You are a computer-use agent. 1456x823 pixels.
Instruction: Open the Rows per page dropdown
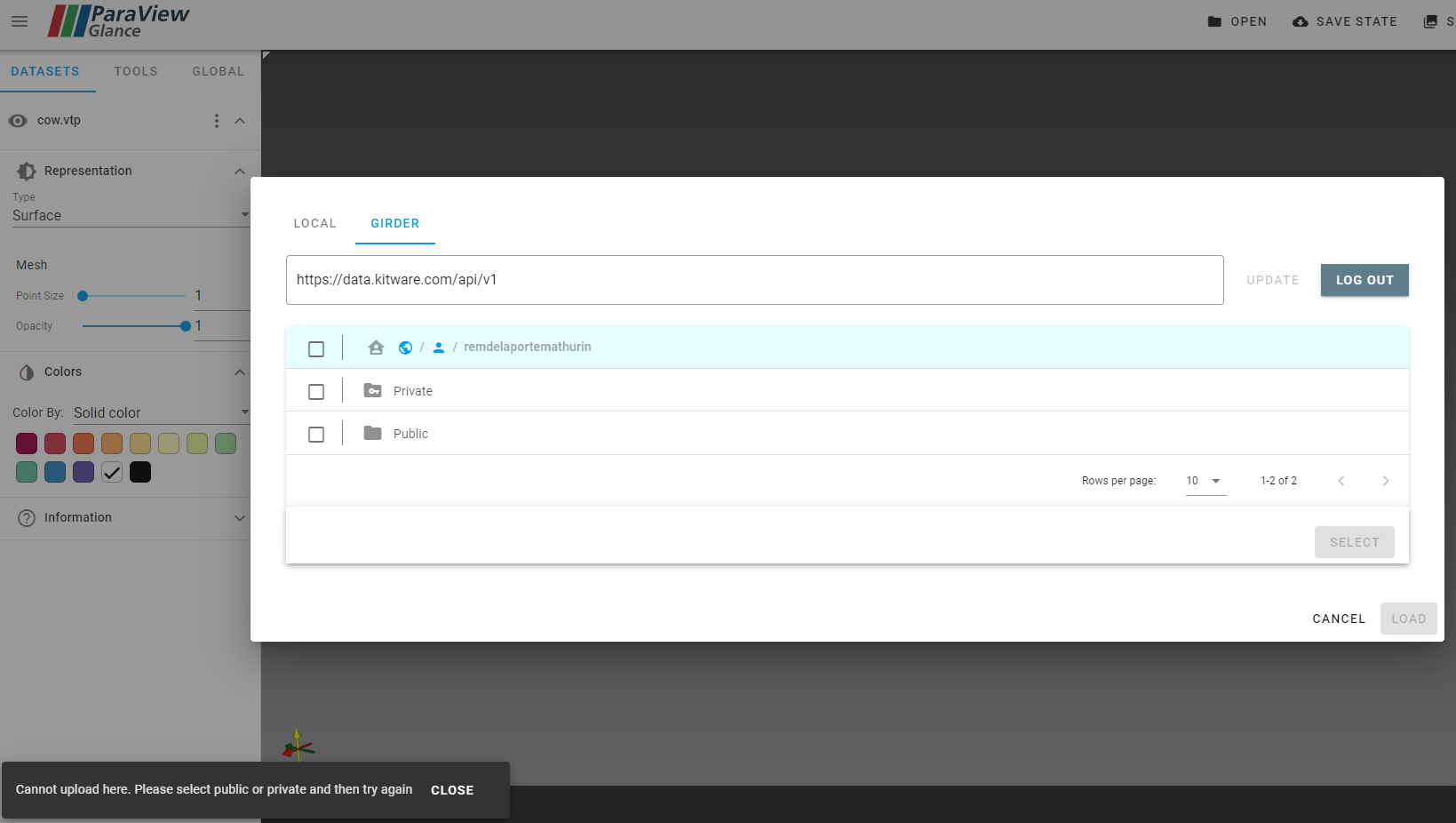[1204, 480]
